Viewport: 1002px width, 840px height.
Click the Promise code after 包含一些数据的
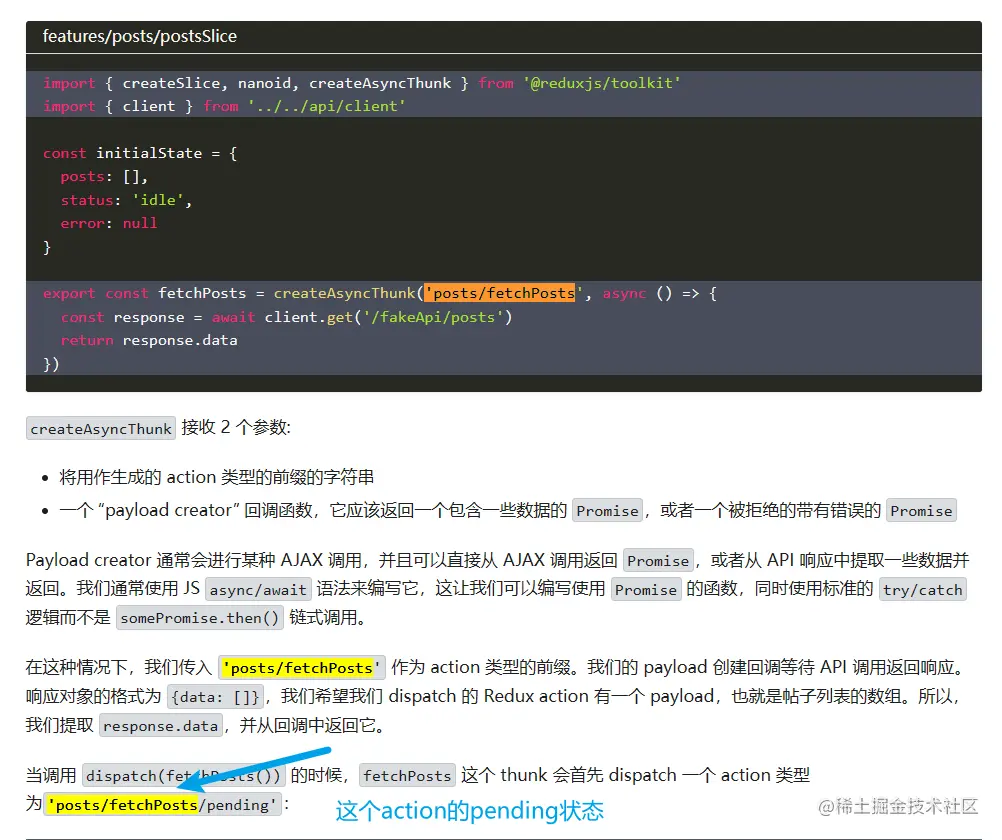[x=607, y=511]
